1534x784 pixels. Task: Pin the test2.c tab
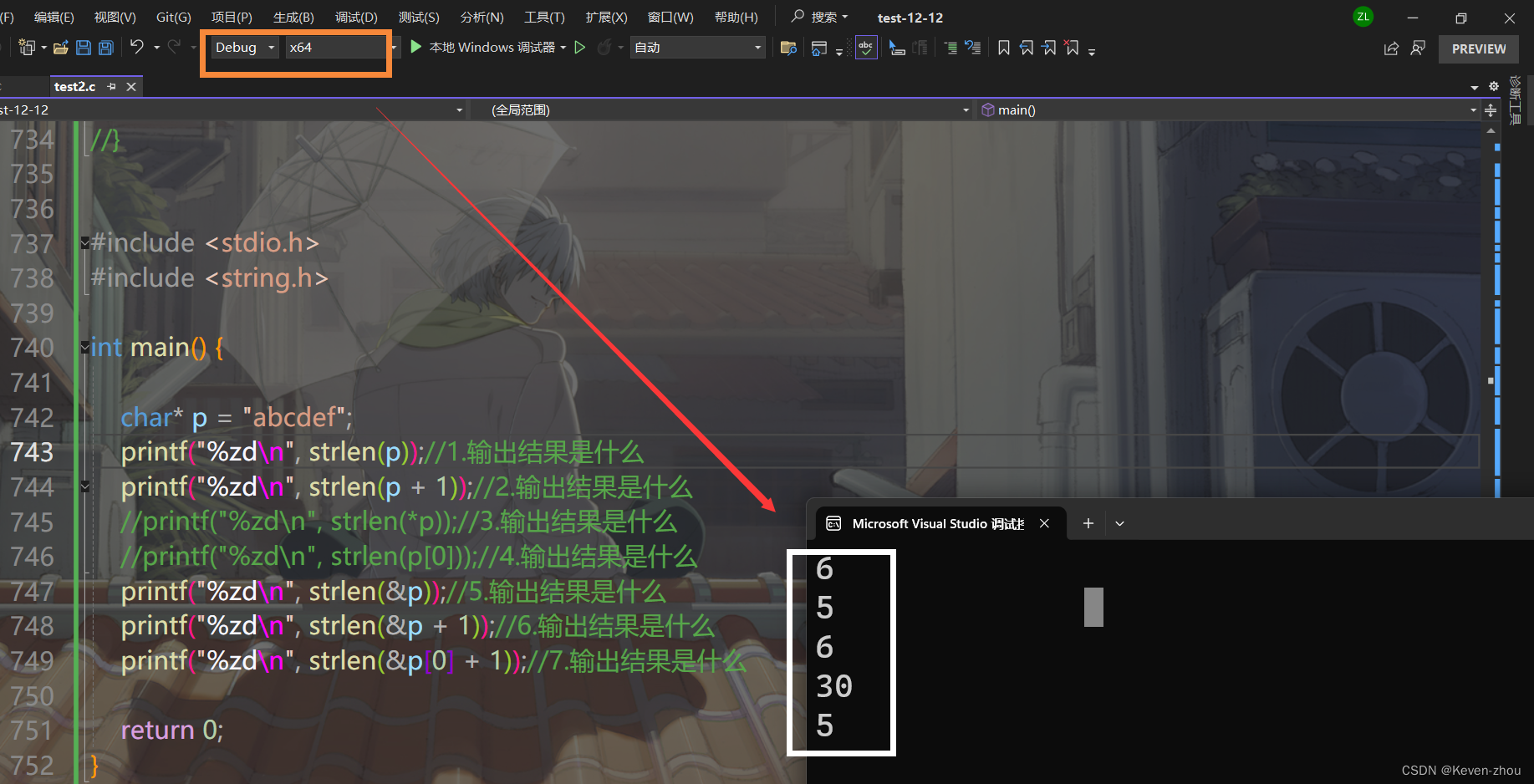pos(112,86)
